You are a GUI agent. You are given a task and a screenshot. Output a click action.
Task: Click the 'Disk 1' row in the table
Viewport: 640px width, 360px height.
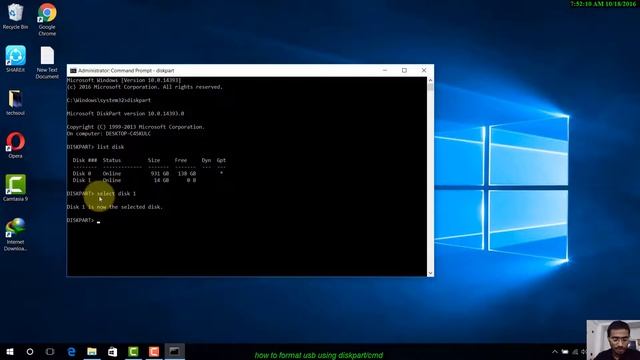point(134,180)
